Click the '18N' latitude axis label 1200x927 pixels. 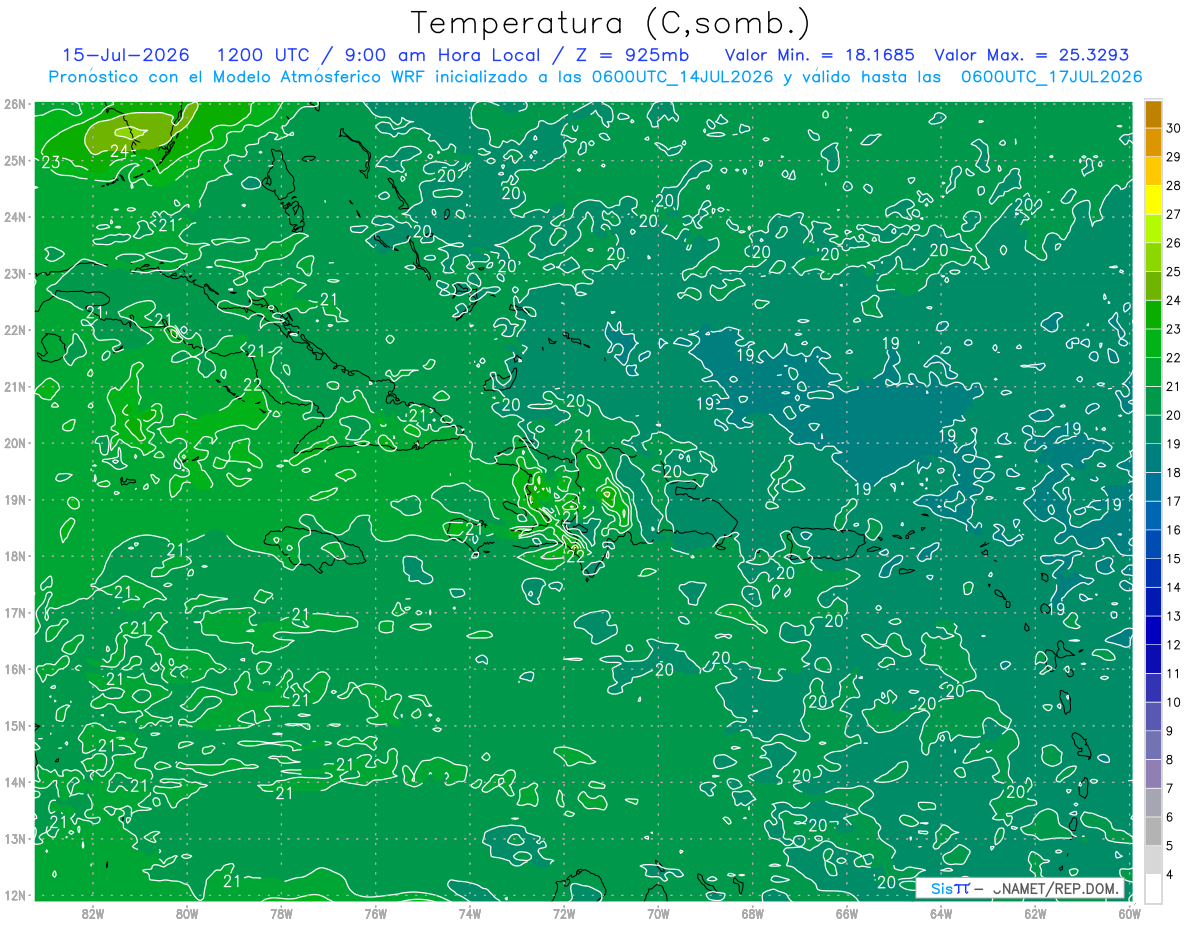click(x=15, y=556)
